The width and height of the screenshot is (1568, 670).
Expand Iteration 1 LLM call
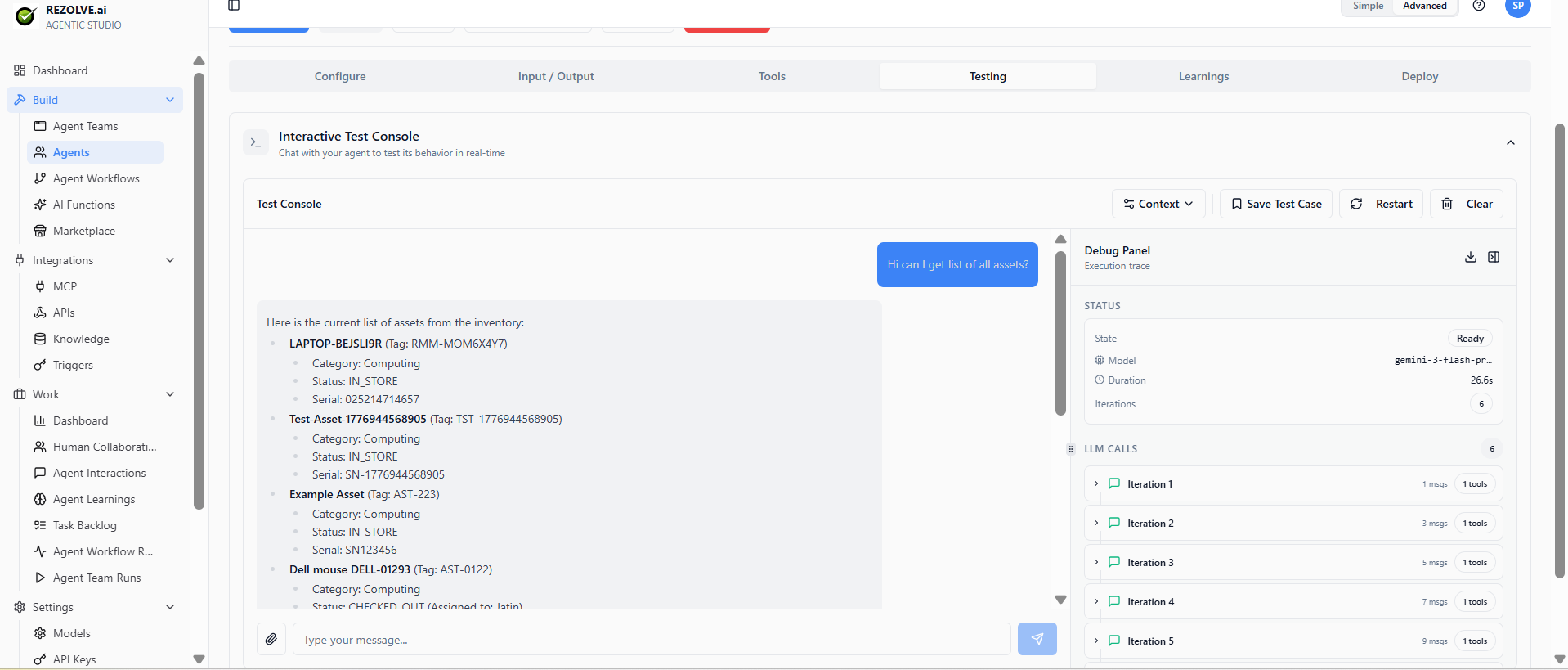(x=1293, y=484)
